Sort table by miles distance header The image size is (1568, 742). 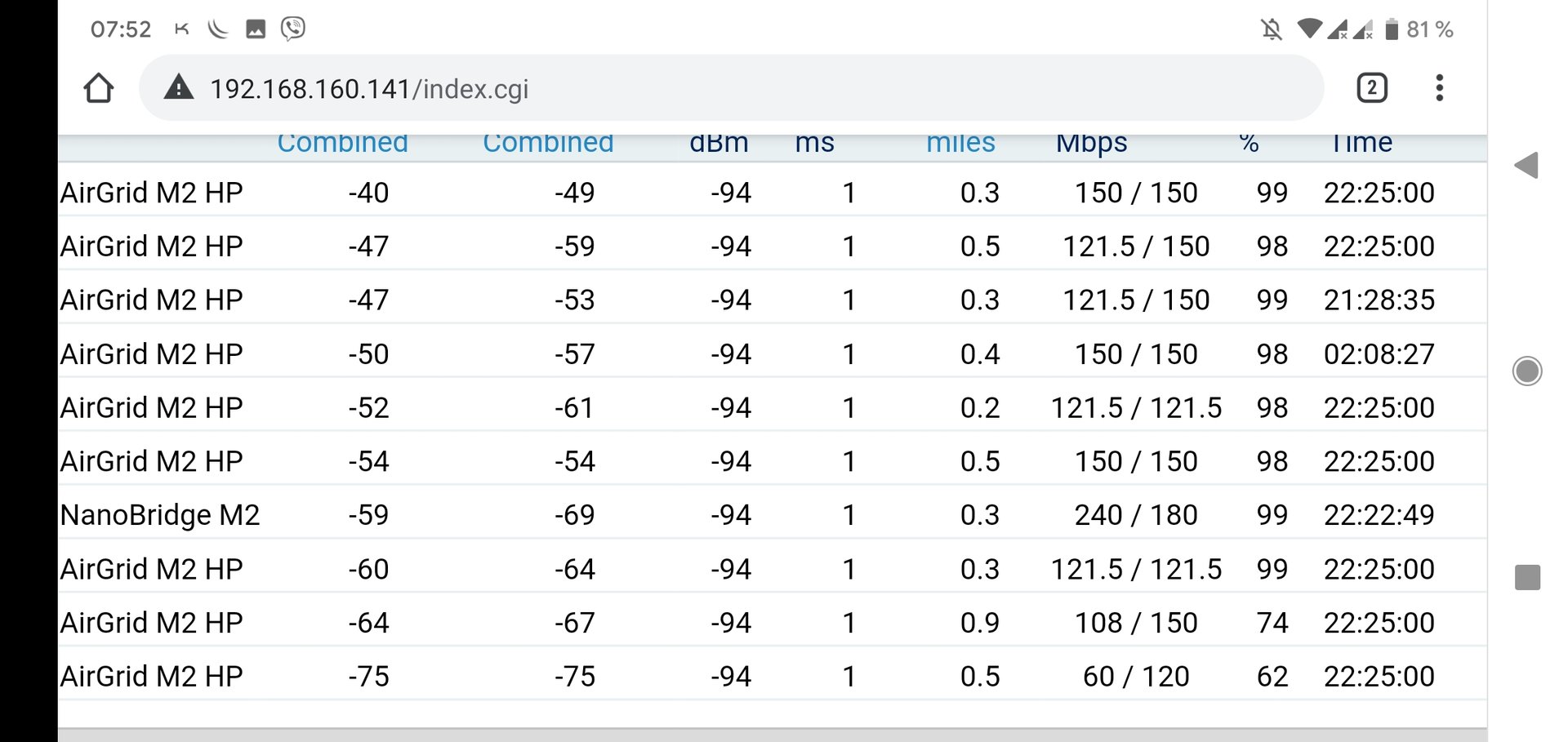tap(960, 144)
